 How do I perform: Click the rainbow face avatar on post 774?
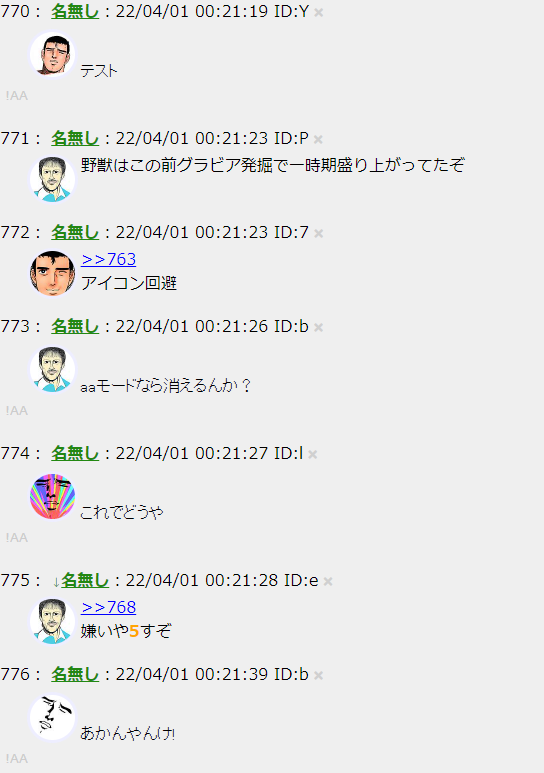[52, 496]
